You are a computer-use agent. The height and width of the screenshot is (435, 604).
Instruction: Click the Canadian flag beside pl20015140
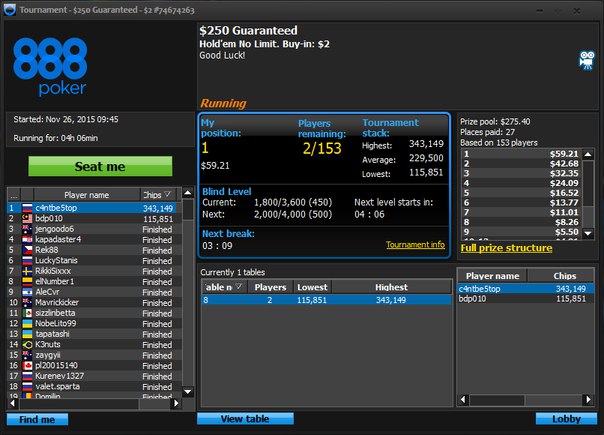tap(27, 366)
